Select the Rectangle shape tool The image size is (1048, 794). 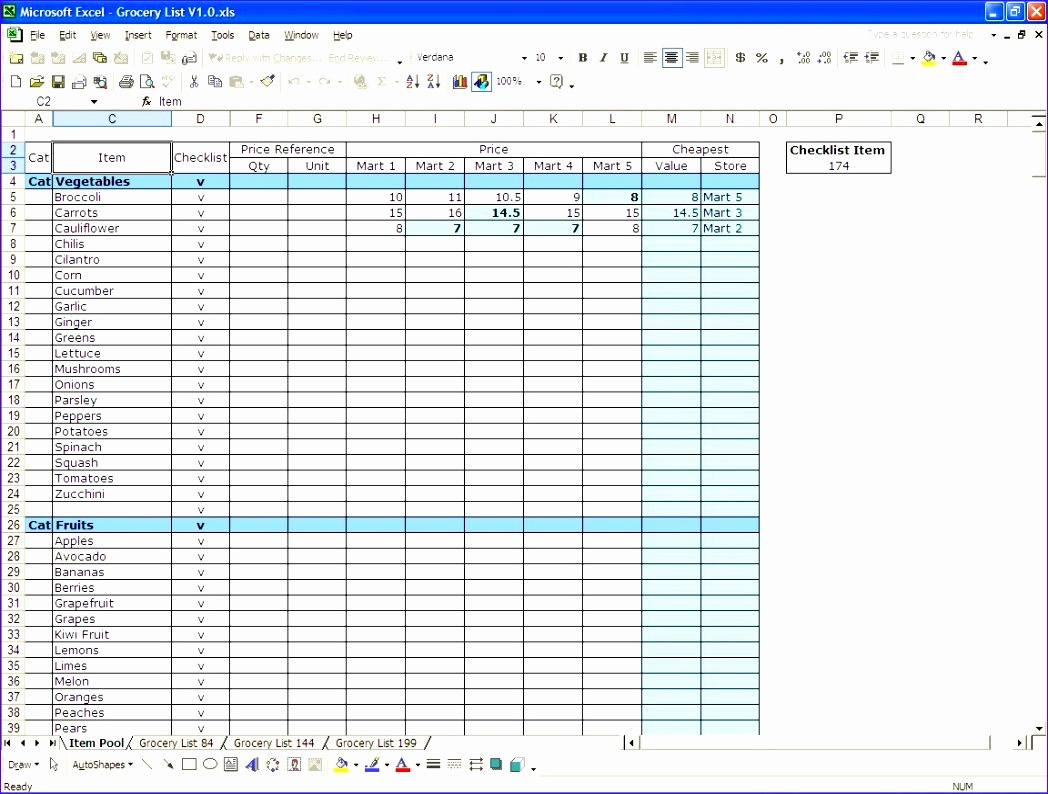coord(189,765)
